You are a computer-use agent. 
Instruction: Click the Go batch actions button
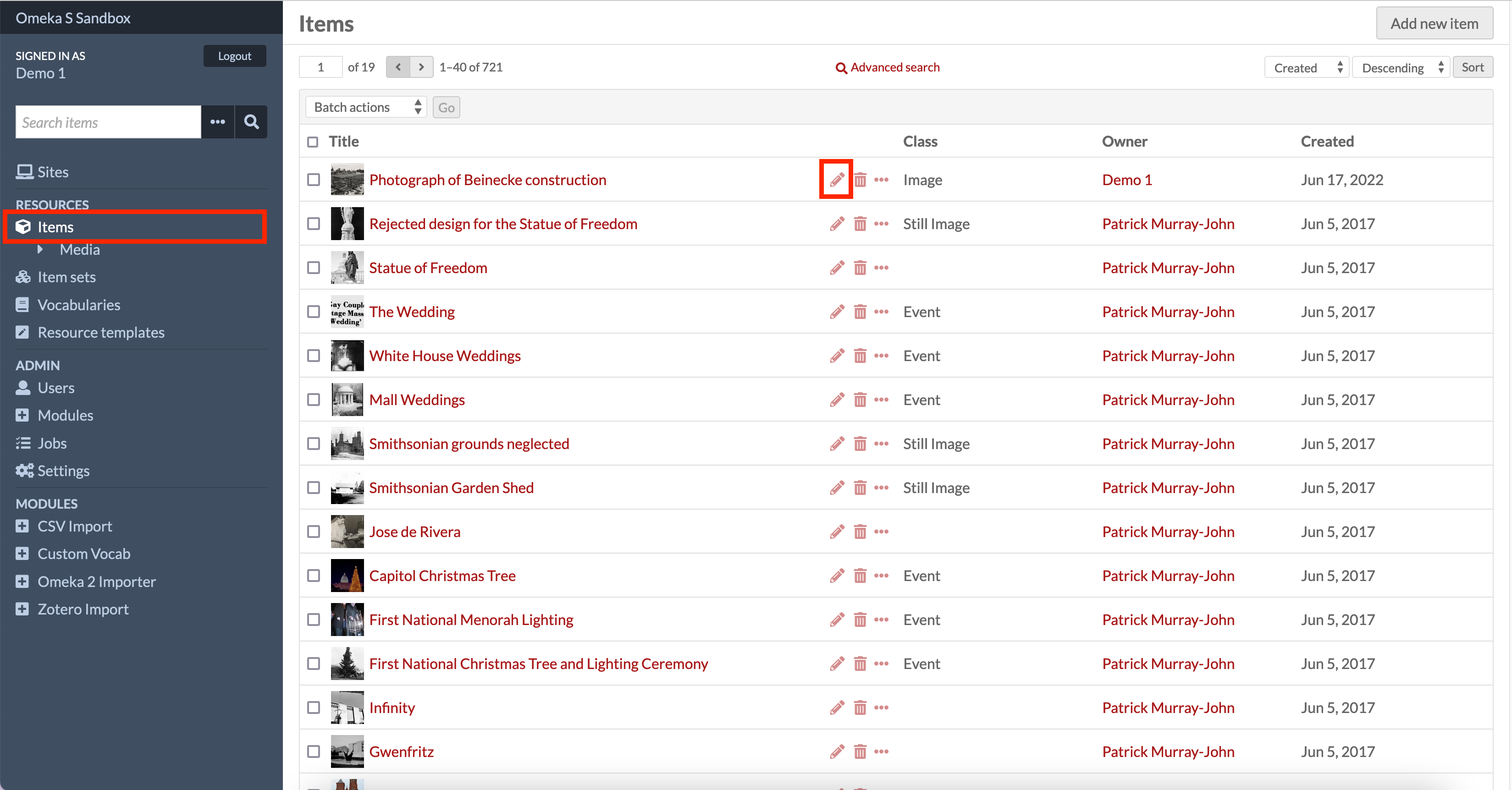(446, 107)
